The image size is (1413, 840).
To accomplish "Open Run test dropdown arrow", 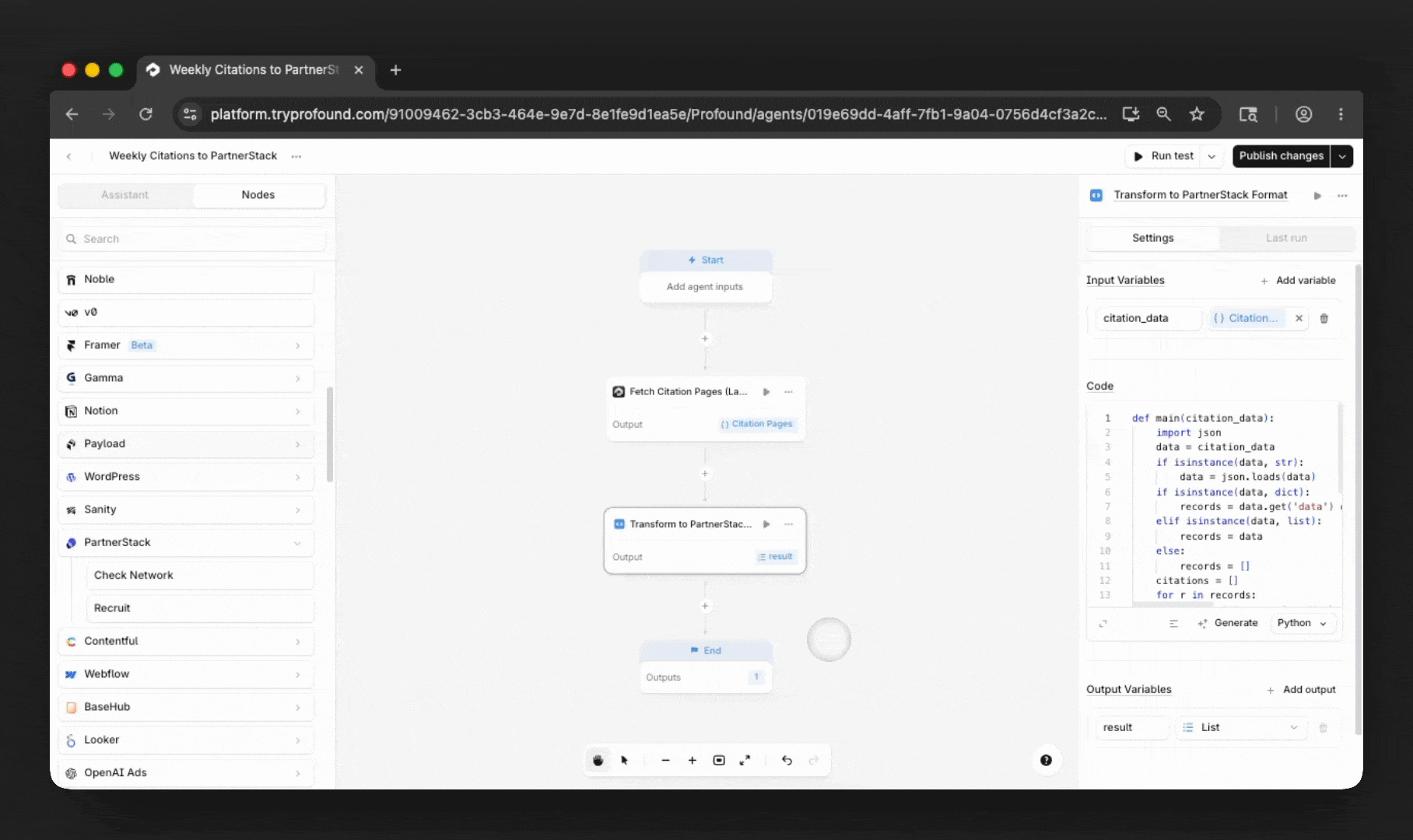I will [1211, 156].
